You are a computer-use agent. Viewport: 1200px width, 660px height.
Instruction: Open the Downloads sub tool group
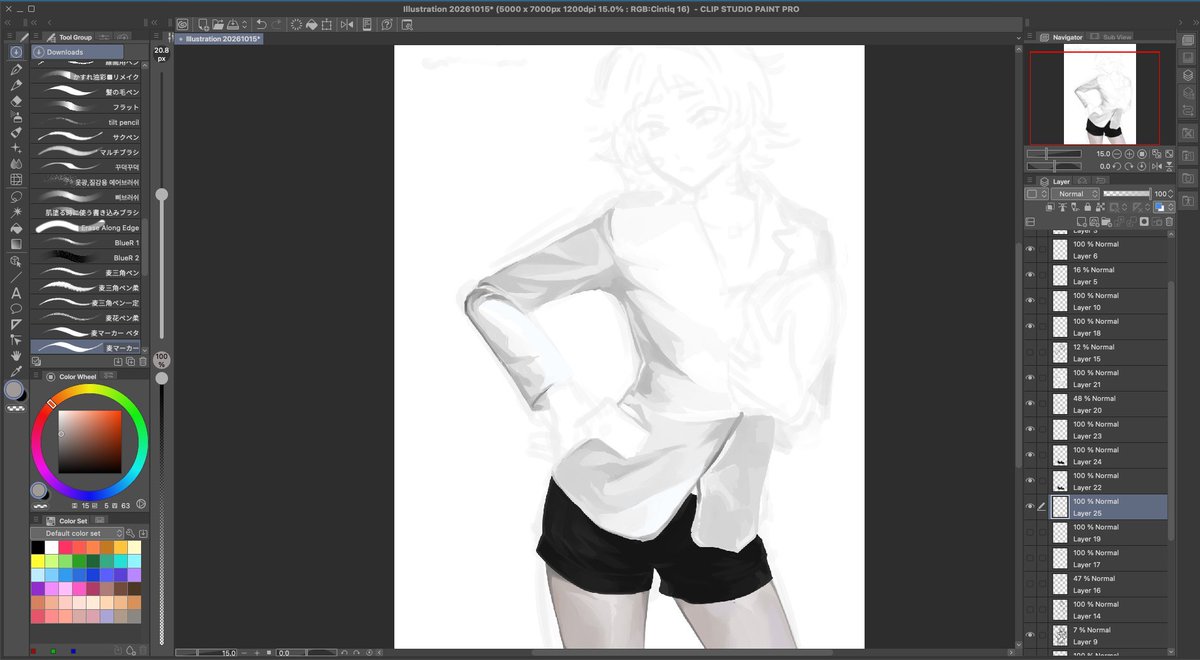click(77, 52)
